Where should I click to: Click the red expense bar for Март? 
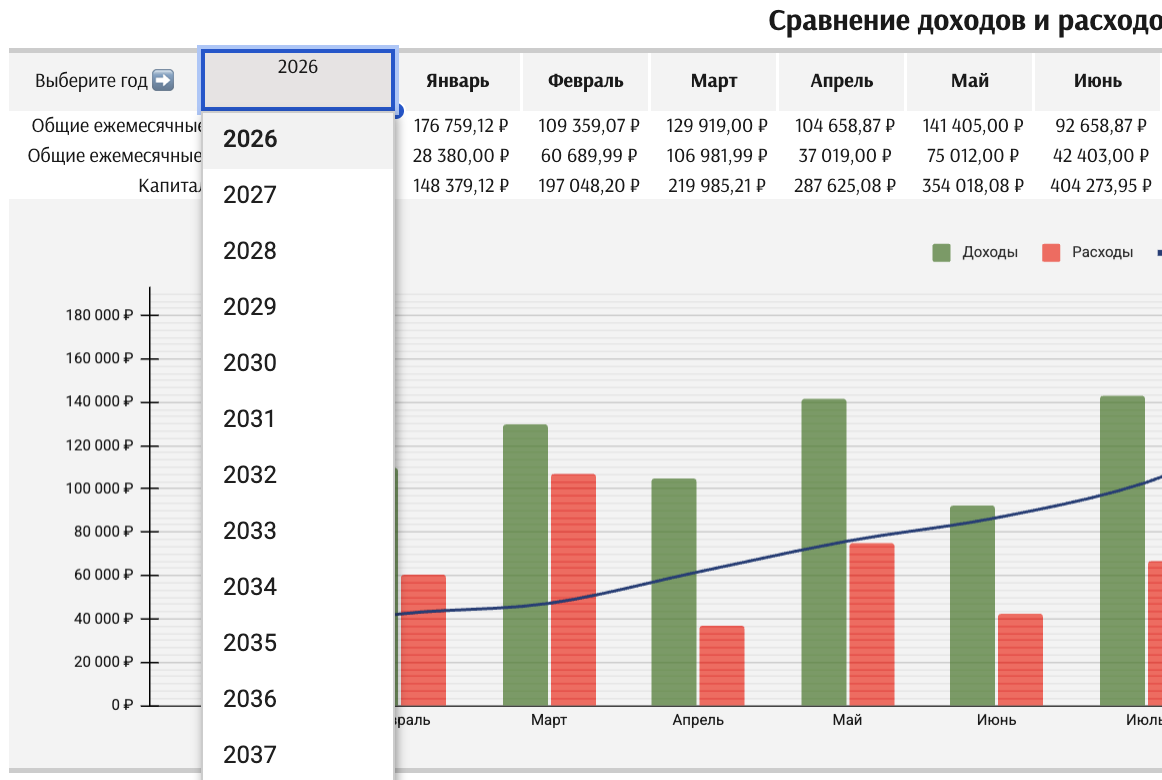pyautogui.click(x=574, y=590)
